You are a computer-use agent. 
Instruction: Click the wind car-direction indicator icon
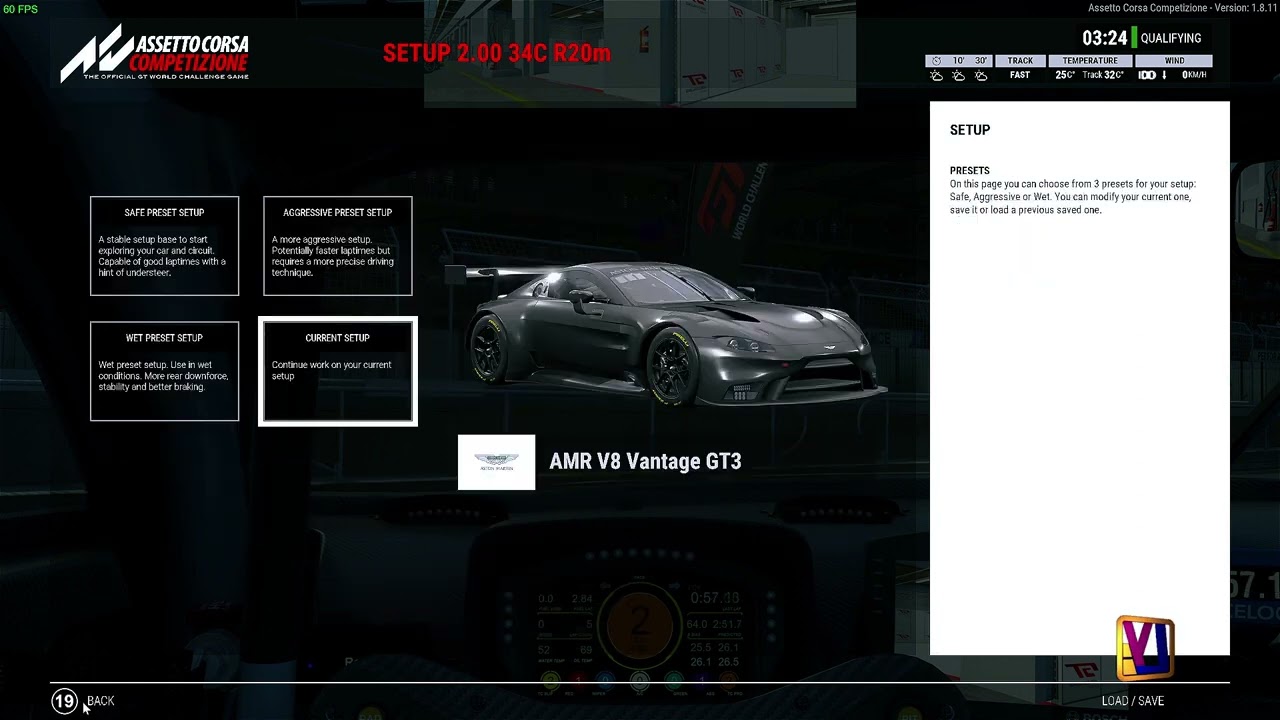click(x=1147, y=75)
